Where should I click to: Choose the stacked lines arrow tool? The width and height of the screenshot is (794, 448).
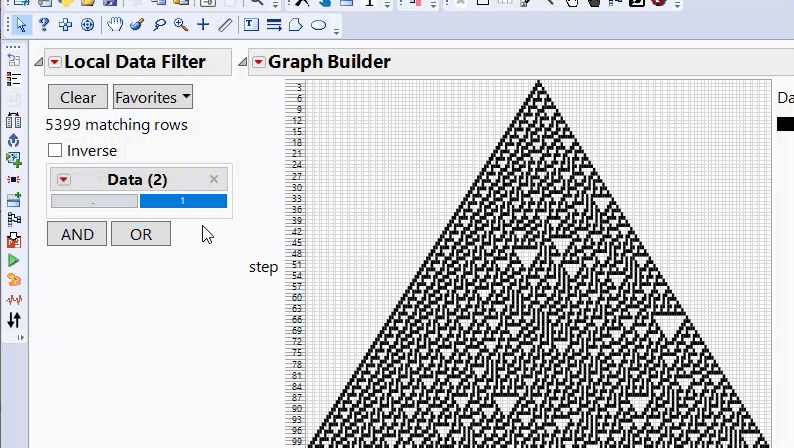tap(274, 24)
